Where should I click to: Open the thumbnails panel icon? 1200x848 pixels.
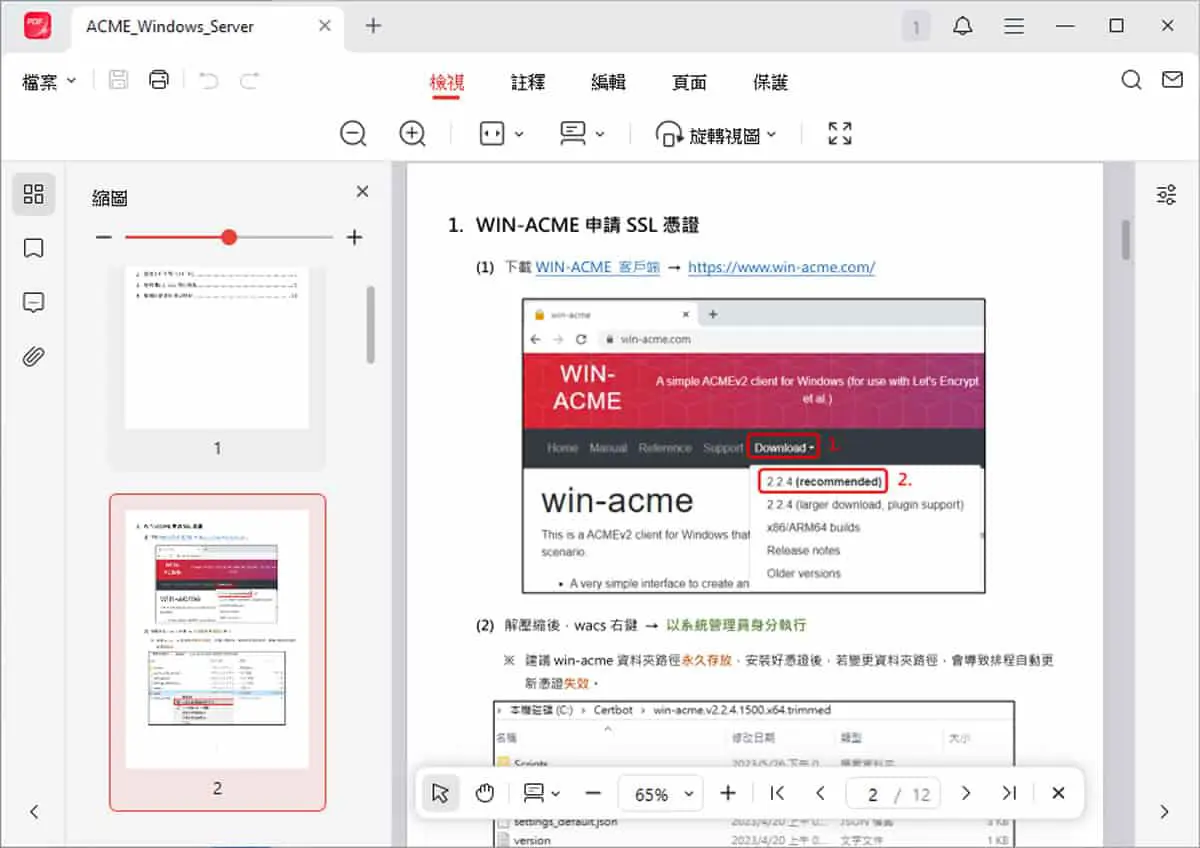click(33, 194)
